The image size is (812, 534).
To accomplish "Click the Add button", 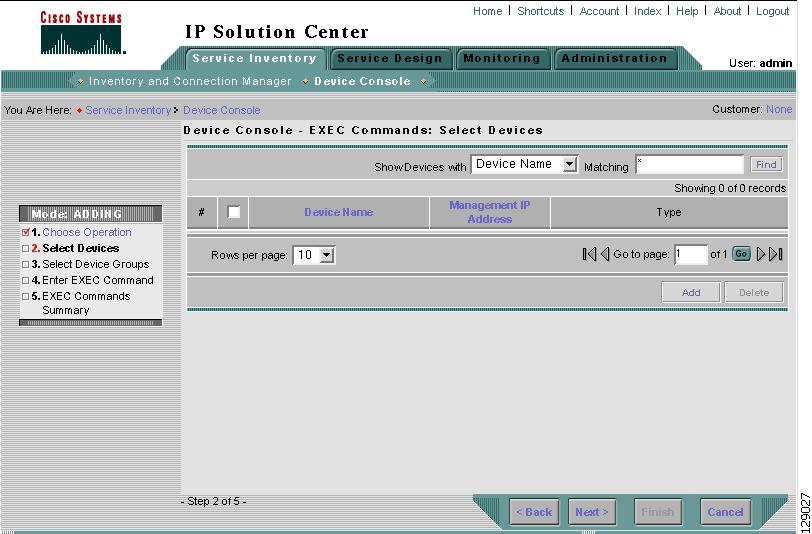I will click(691, 293).
